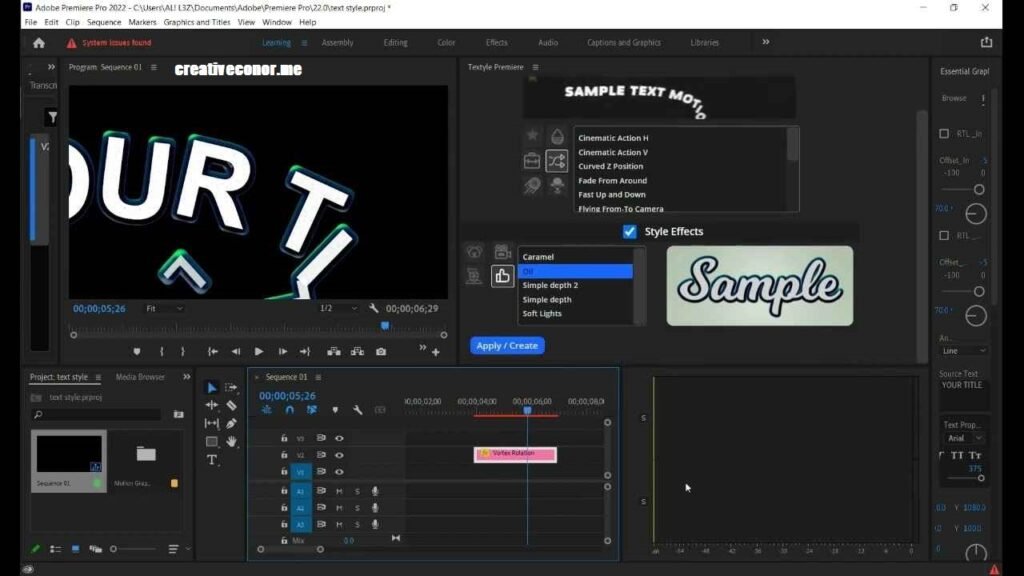Click the Apply / Create button
This screenshot has width=1024, height=576.
507,345
